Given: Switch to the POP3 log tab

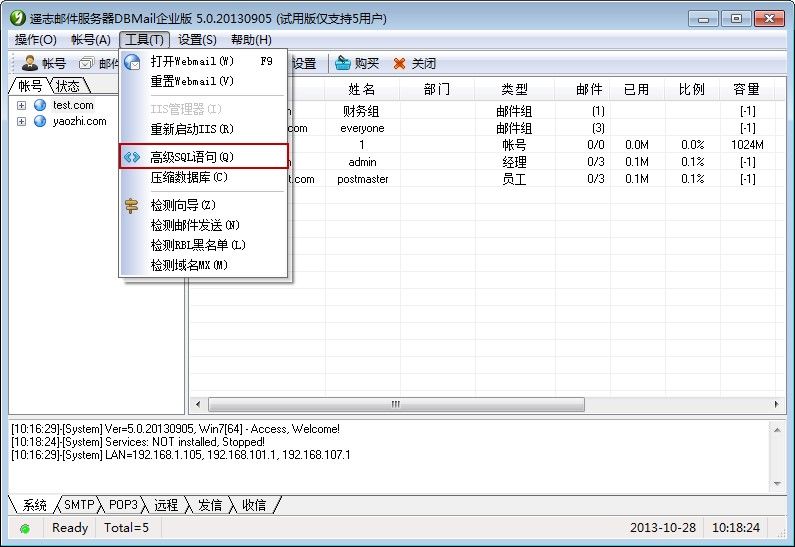Looking at the screenshot, I should [123, 505].
